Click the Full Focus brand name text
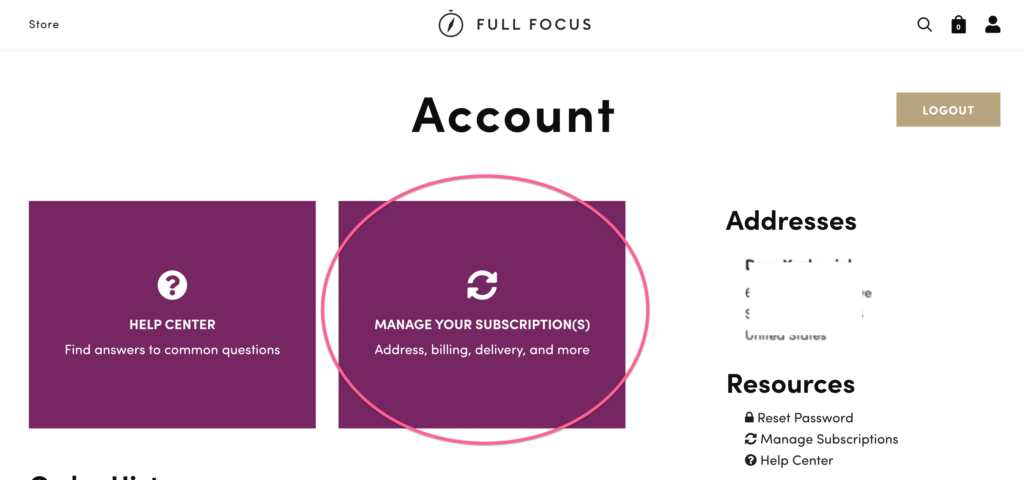The height and width of the screenshot is (480, 1024). 534,25
